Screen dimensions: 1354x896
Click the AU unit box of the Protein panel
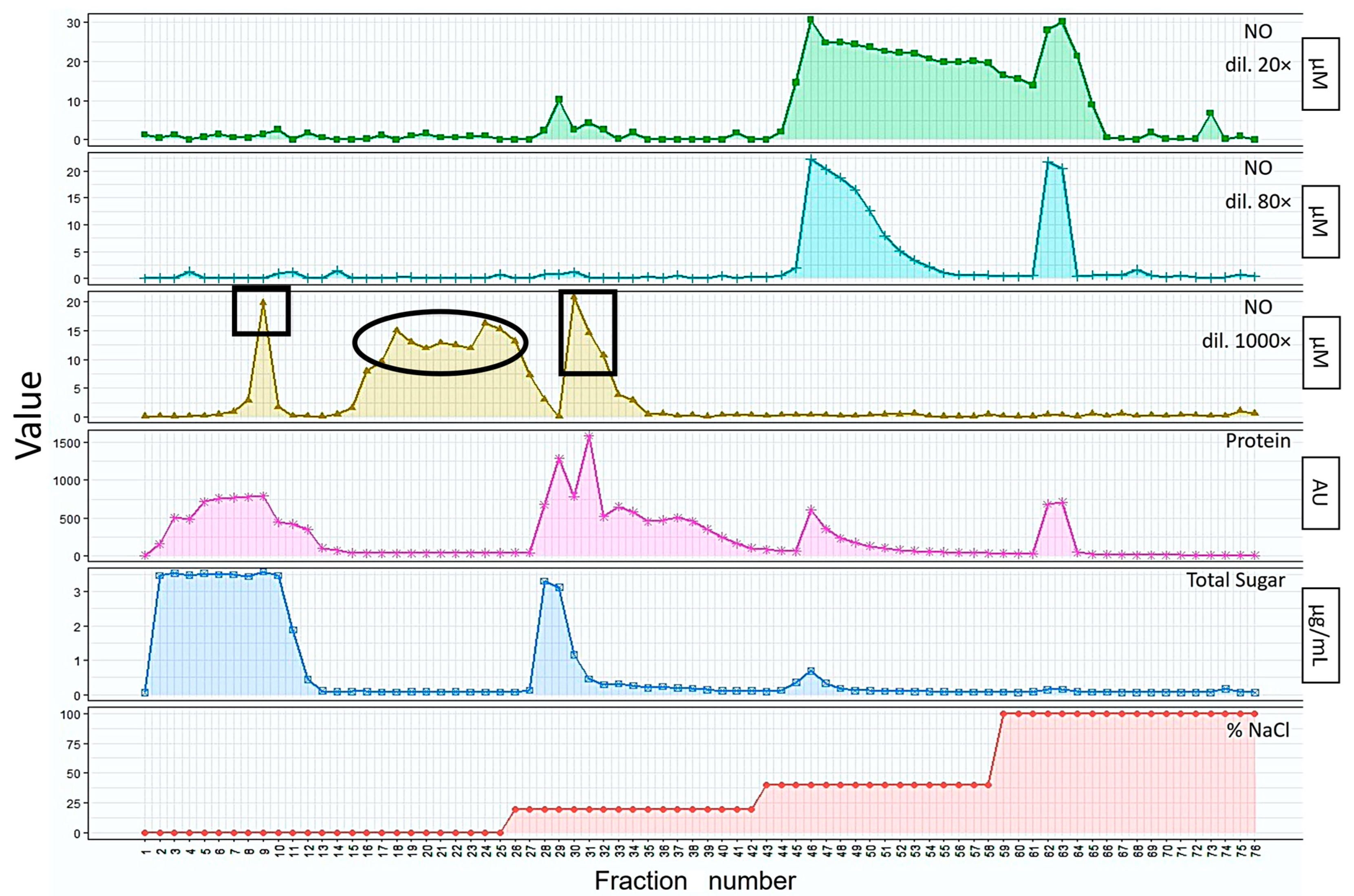(x=1320, y=492)
